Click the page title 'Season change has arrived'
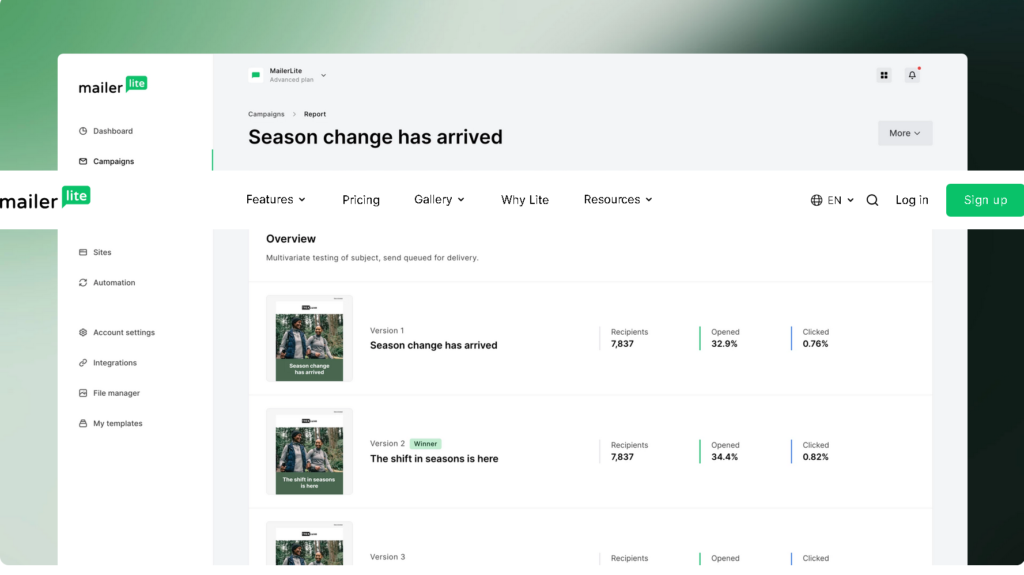1024x575 pixels. (376, 137)
